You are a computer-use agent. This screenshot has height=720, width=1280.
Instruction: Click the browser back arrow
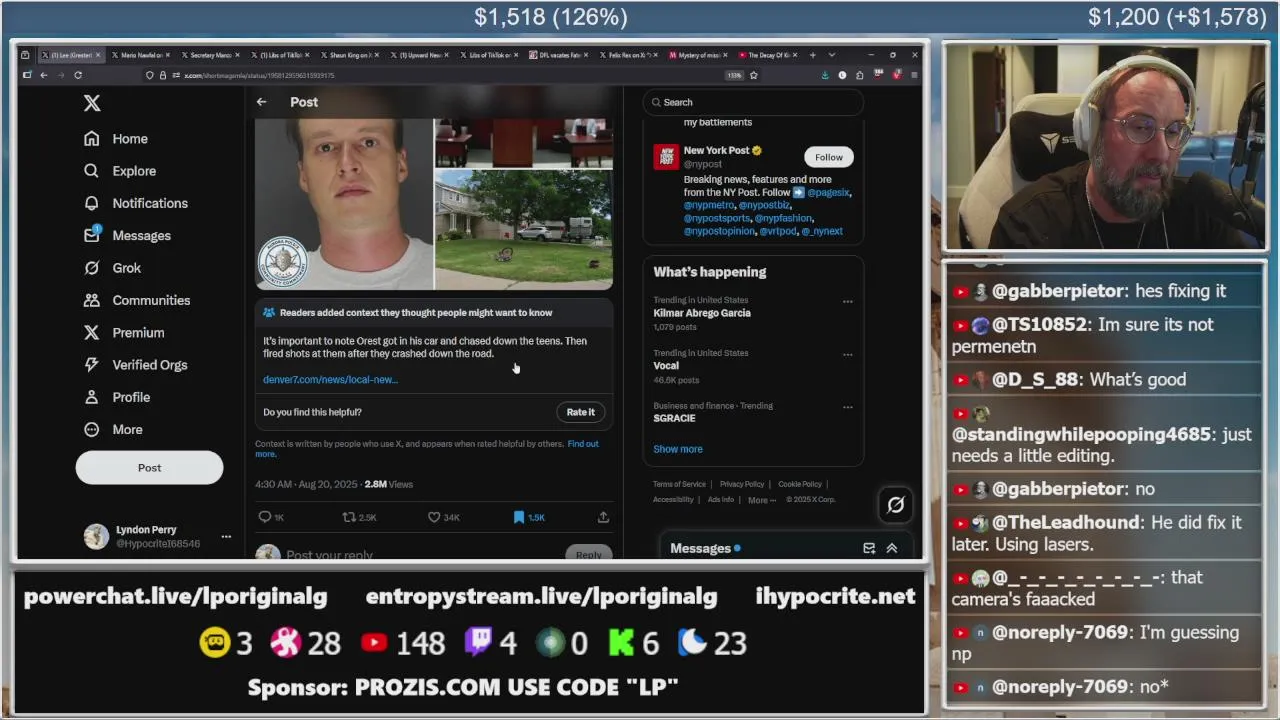pyautogui.click(x=44, y=75)
